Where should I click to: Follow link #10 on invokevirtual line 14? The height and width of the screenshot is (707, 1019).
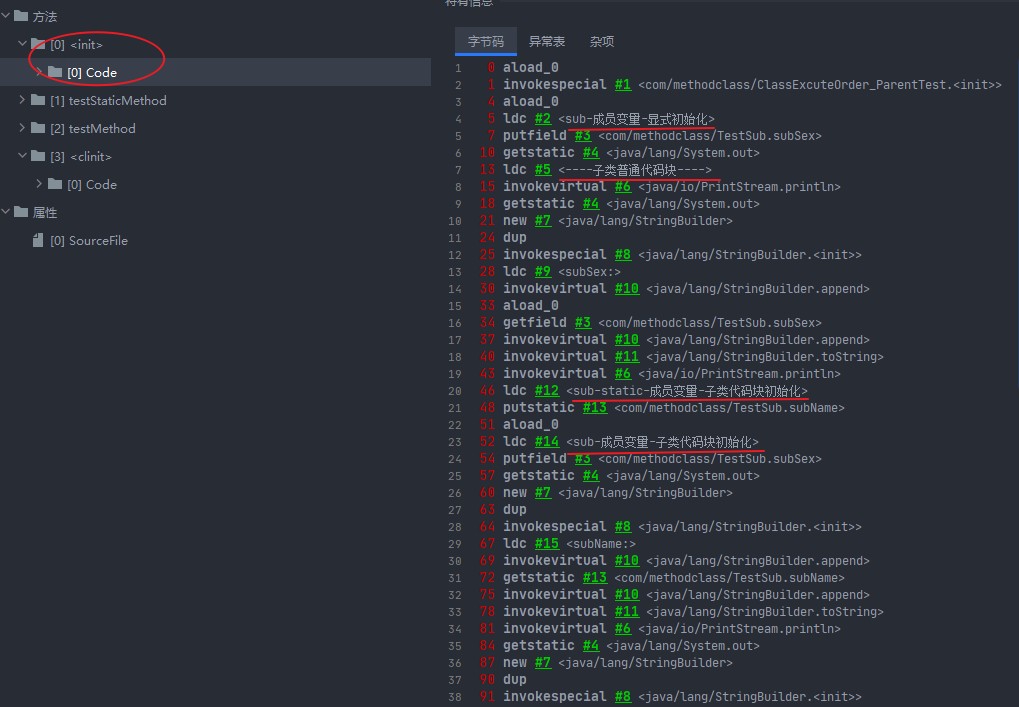(626, 289)
